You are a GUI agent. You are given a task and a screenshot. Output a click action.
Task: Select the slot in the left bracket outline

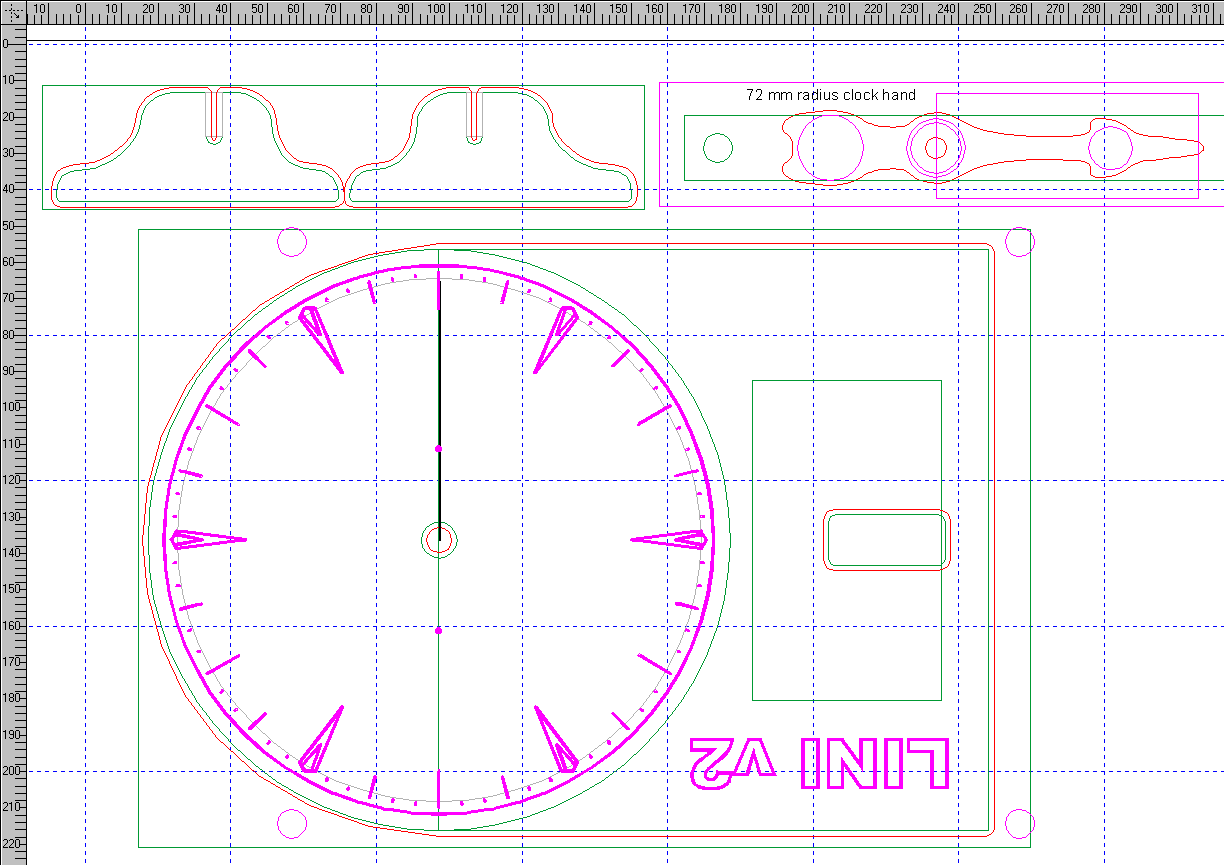click(213, 116)
